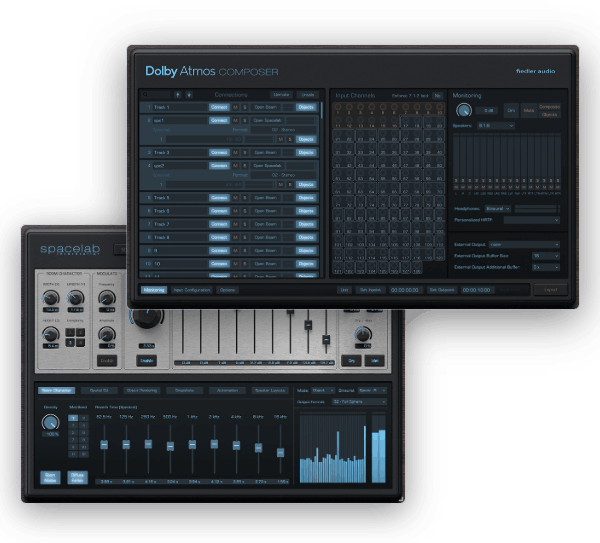600x543 pixels.
Task: Click input channel 11 circle
Action: pyautogui.click(x=338, y=121)
